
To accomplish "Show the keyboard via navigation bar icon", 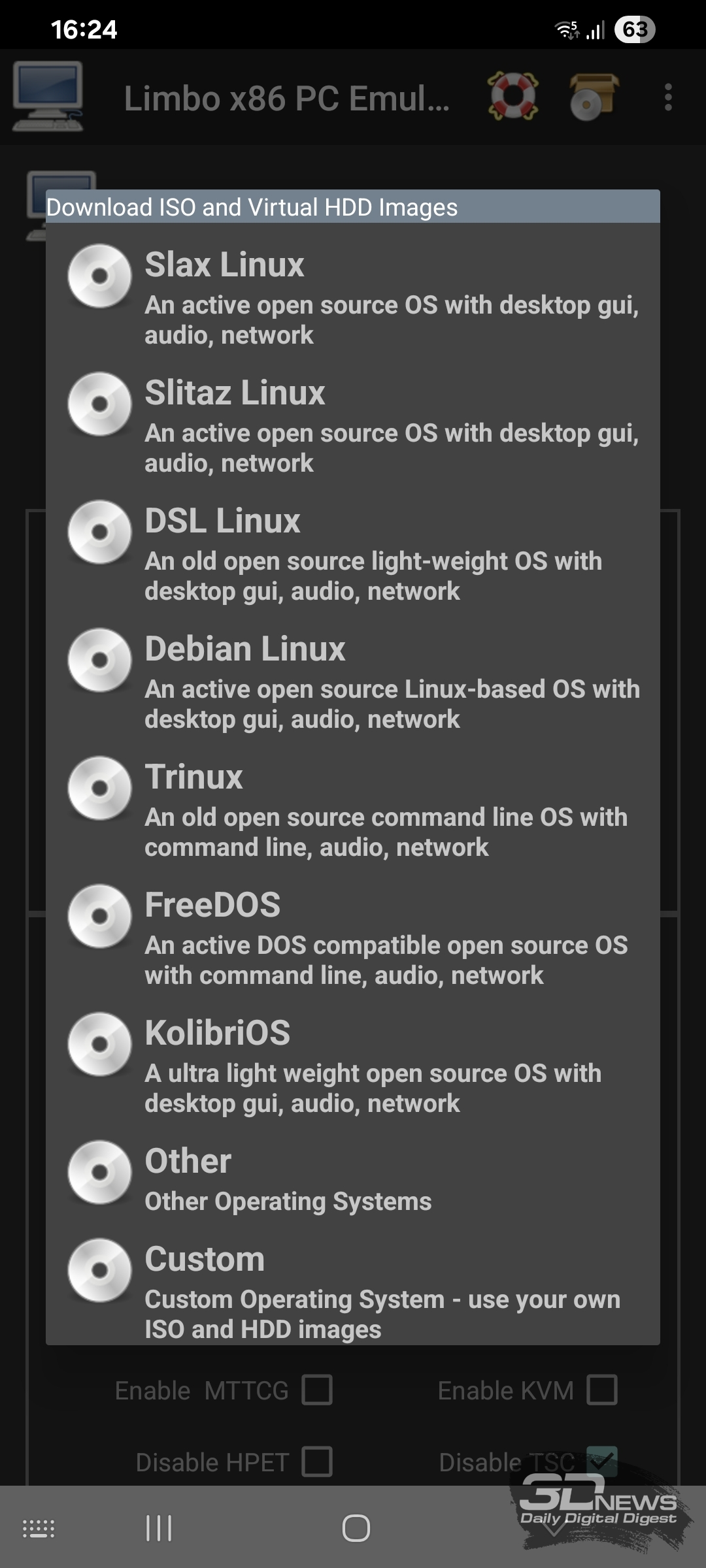I will [39, 1528].
